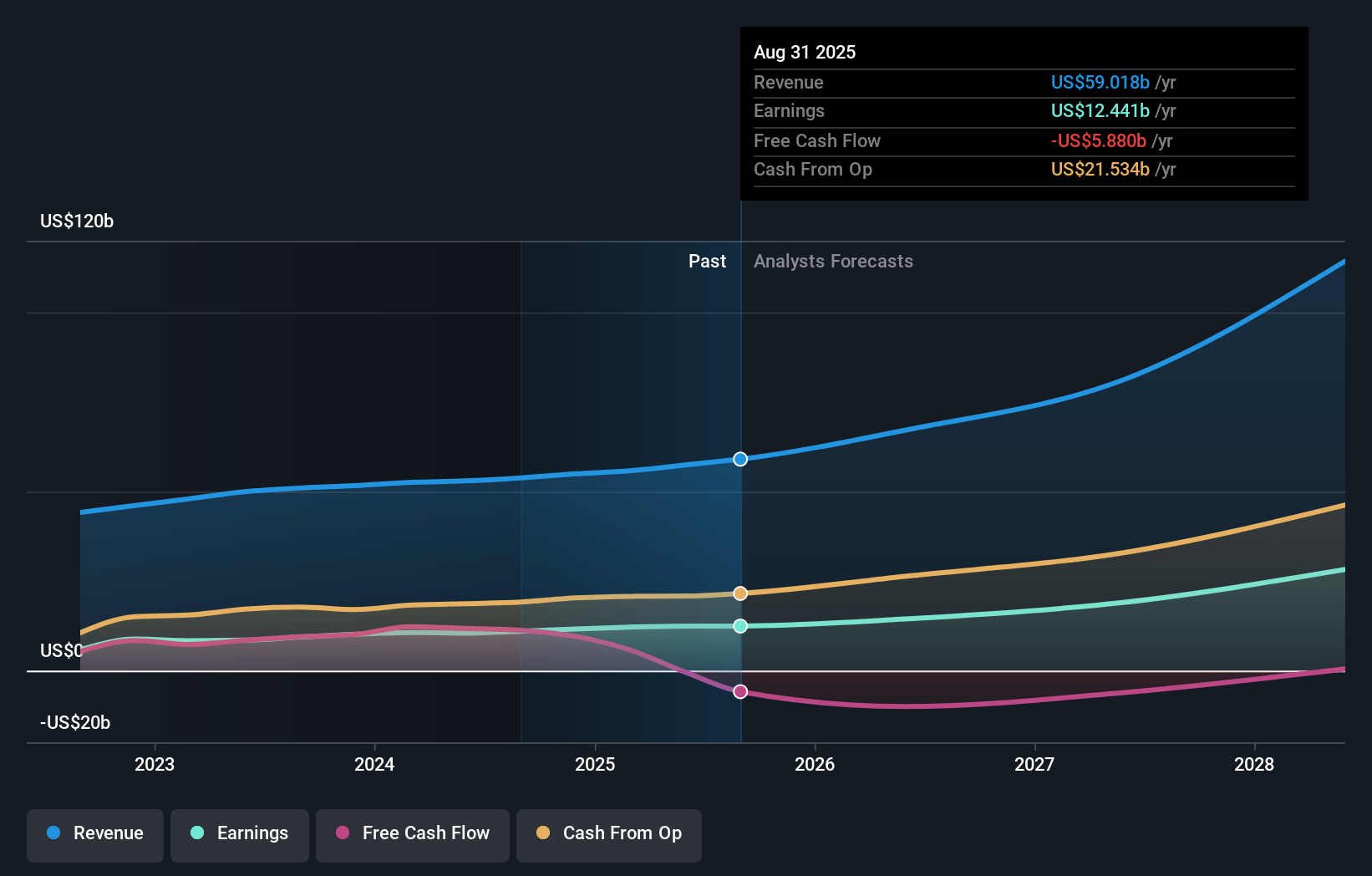Click the Past section label
The height and width of the screenshot is (876, 1372).
tap(707, 262)
